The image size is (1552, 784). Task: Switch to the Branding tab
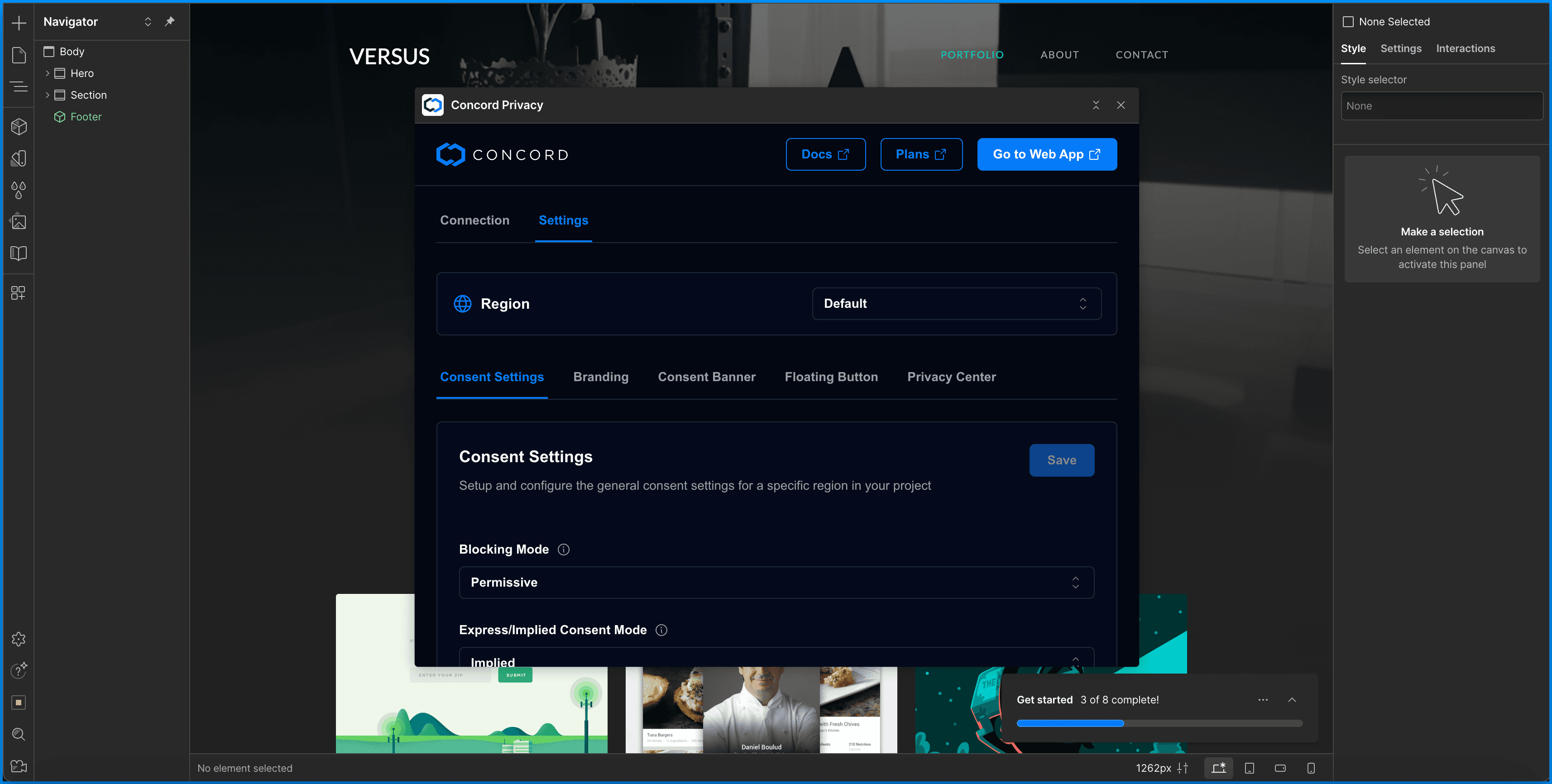tap(601, 377)
